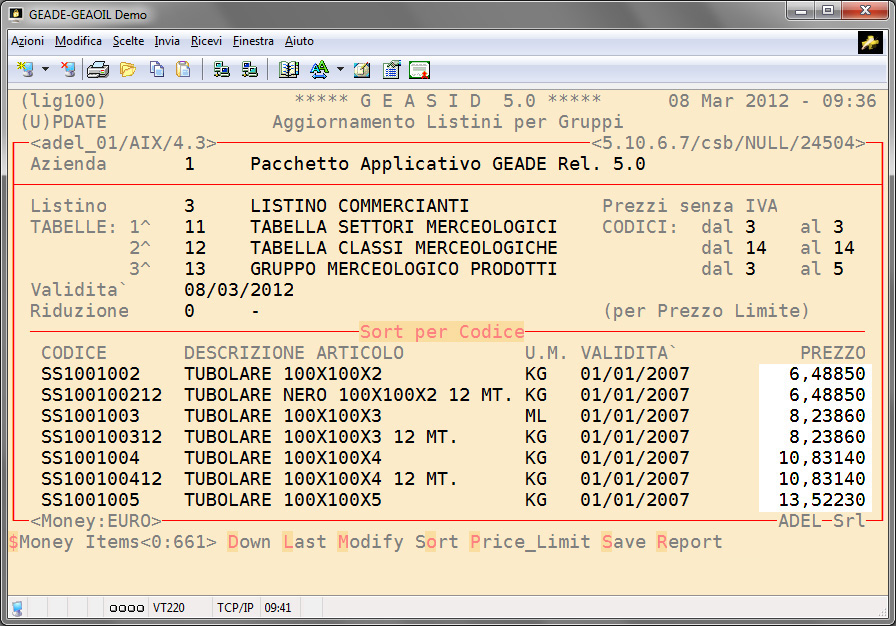Click the Modify command in bottom line

370,542
